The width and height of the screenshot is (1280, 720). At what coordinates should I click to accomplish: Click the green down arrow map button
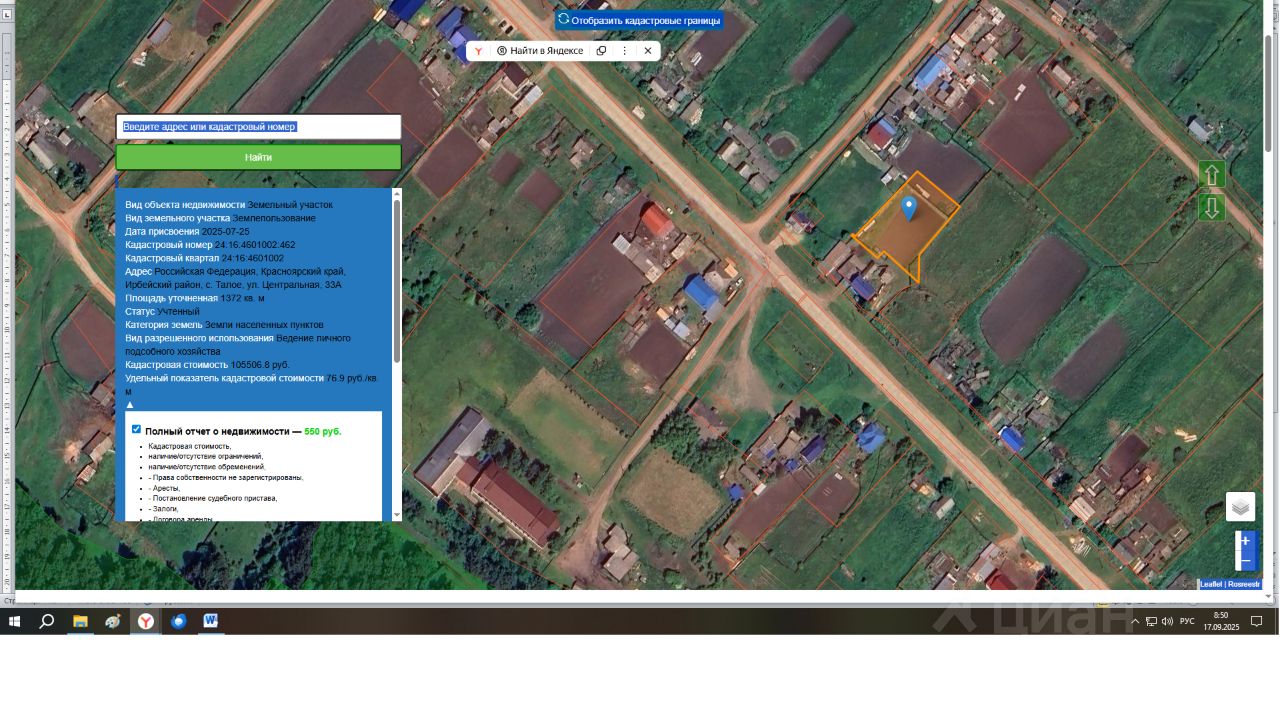pos(1212,208)
